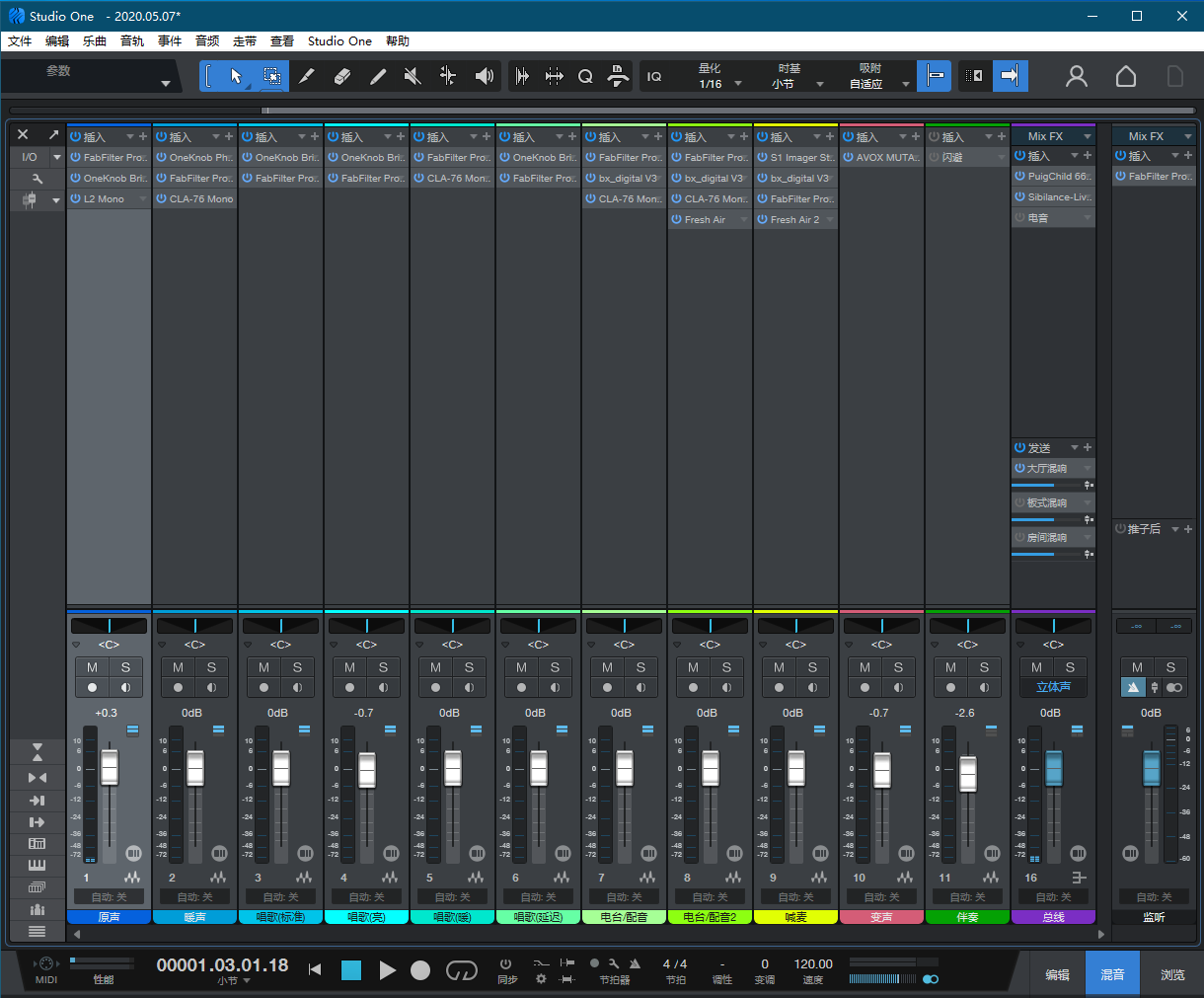Click 立体声 stereo button on 总线
The image size is (1204, 998).
[1053, 687]
